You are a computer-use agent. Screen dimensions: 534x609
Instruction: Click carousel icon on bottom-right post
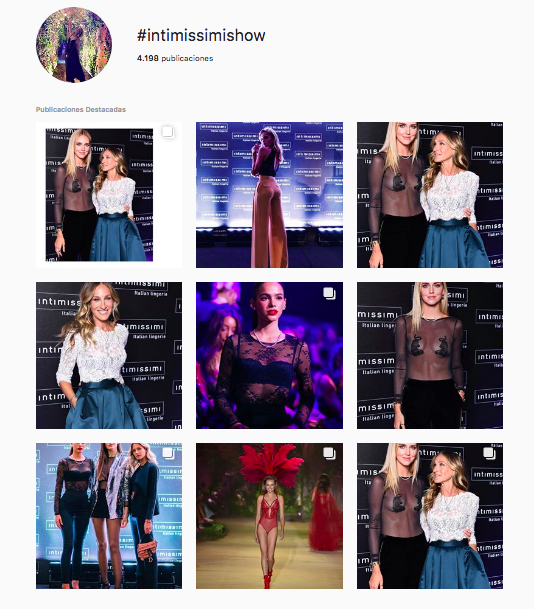pyautogui.click(x=489, y=453)
